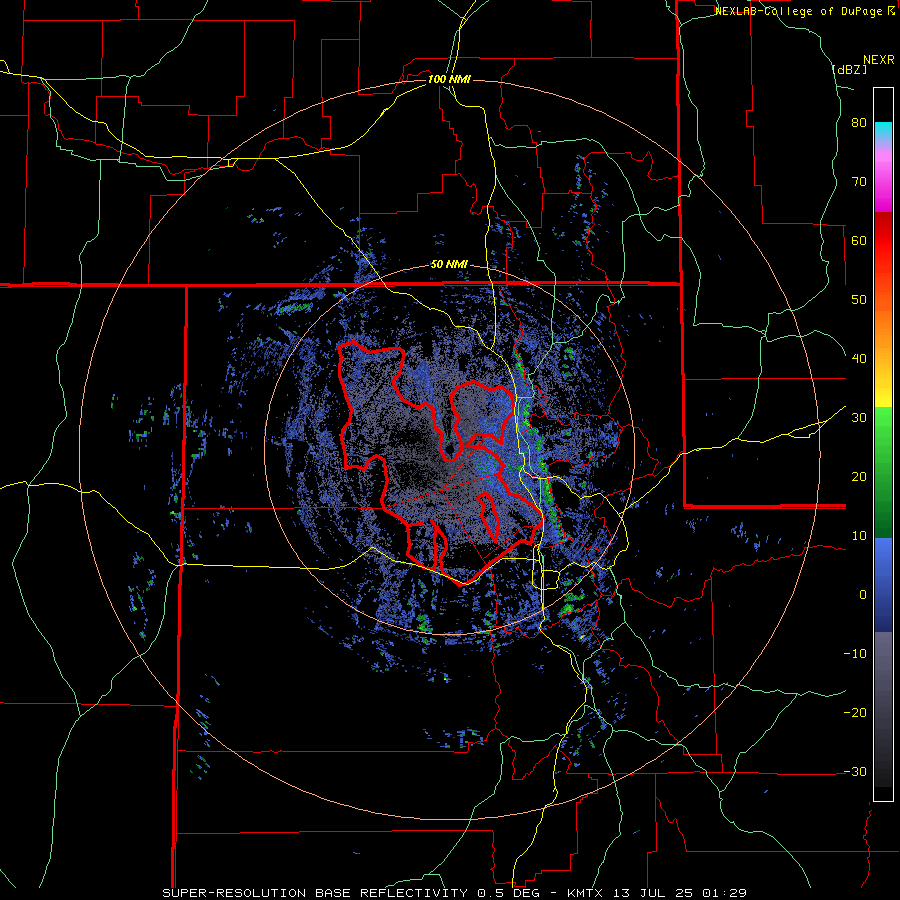The width and height of the screenshot is (900, 900).
Task: Click the KMTX 13 JUL 25 01:29 timestamp
Action: (657, 893)
